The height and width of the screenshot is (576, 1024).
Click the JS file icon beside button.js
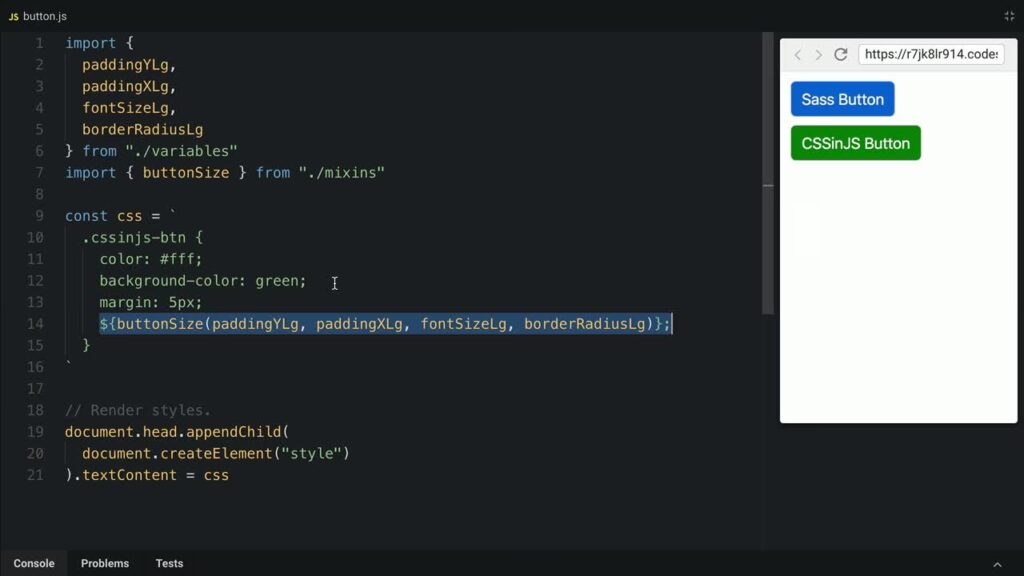[13, 17]
